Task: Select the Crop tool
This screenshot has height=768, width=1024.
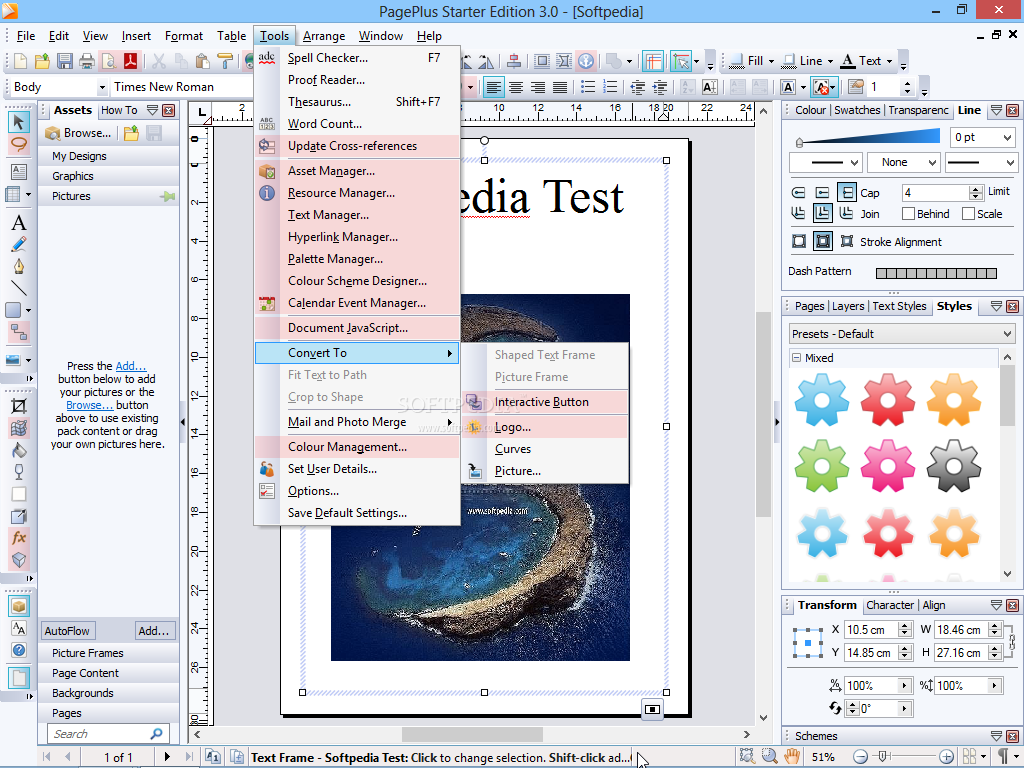Action: pos(18,406)
